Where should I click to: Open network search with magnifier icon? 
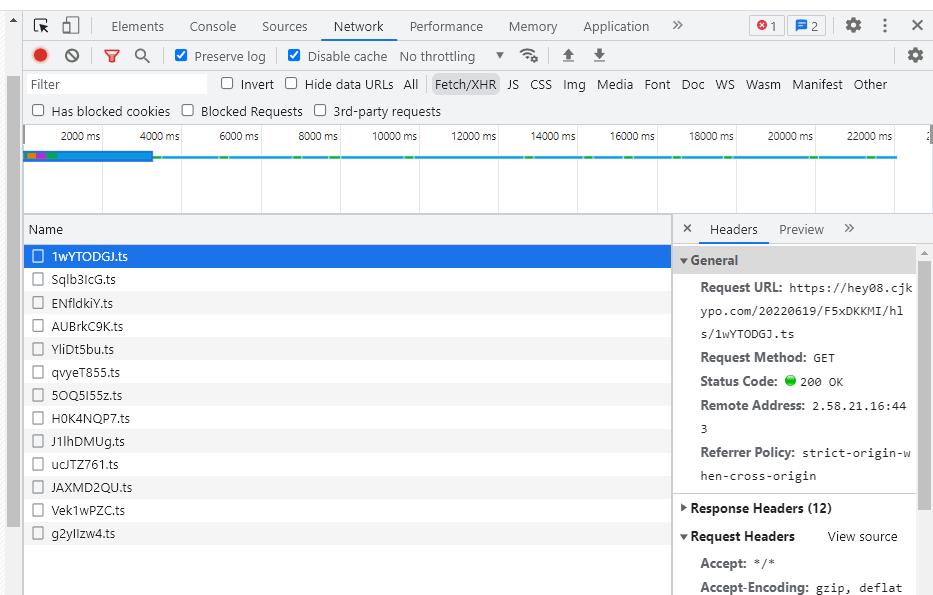[x=142, y=56]
